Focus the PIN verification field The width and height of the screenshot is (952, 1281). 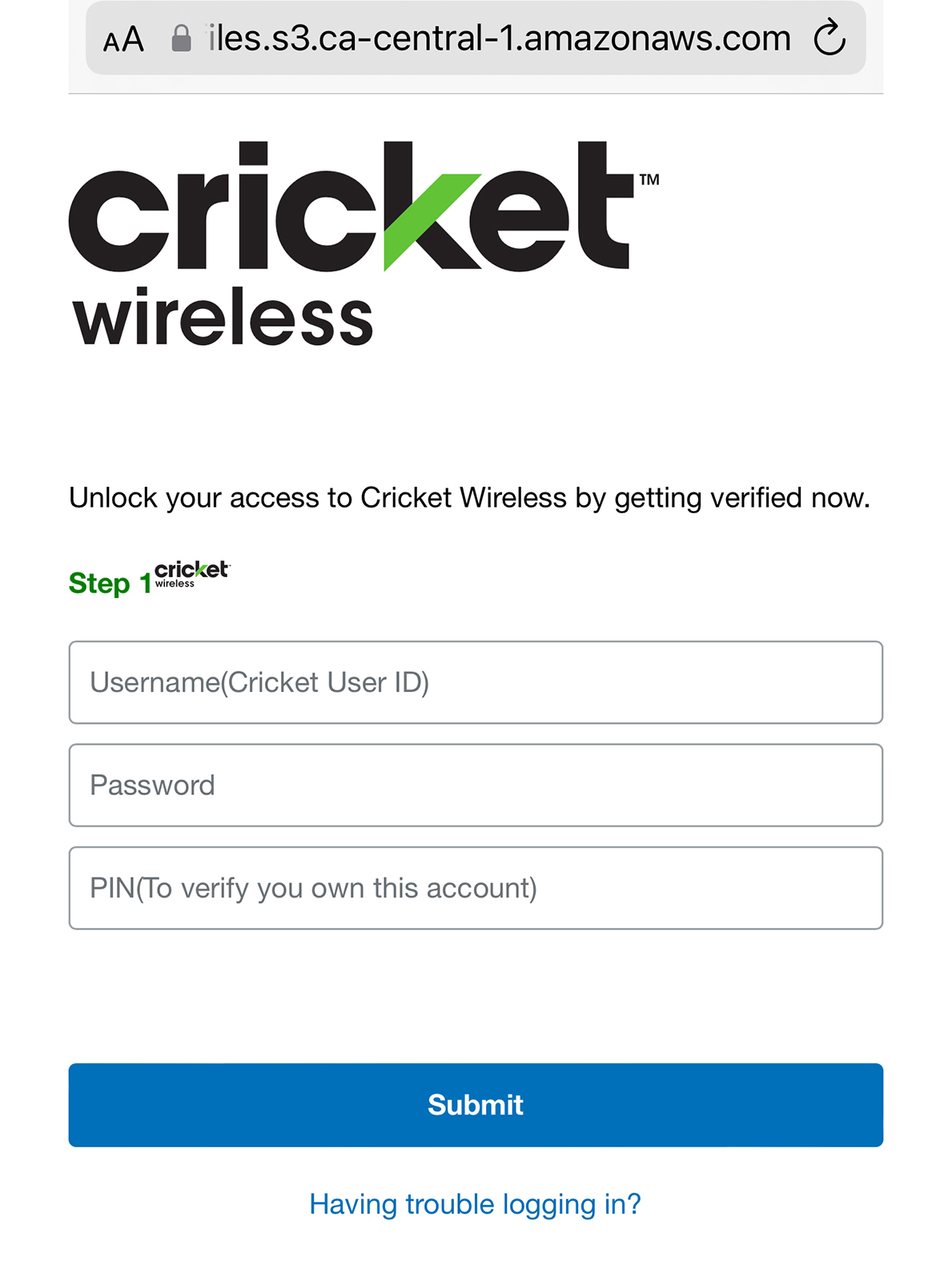coord(476,888)
